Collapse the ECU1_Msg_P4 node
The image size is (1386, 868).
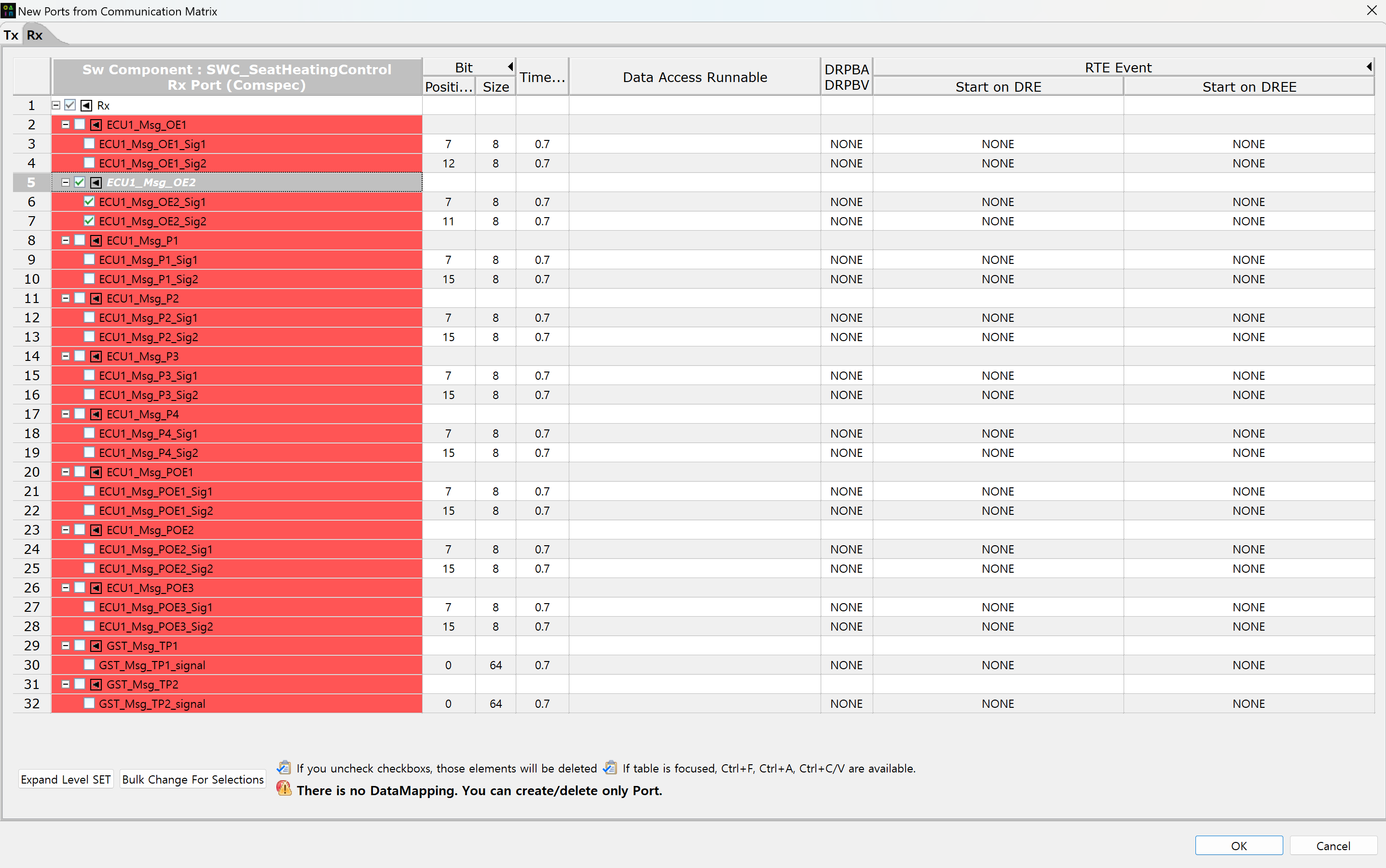pos(66,414)
